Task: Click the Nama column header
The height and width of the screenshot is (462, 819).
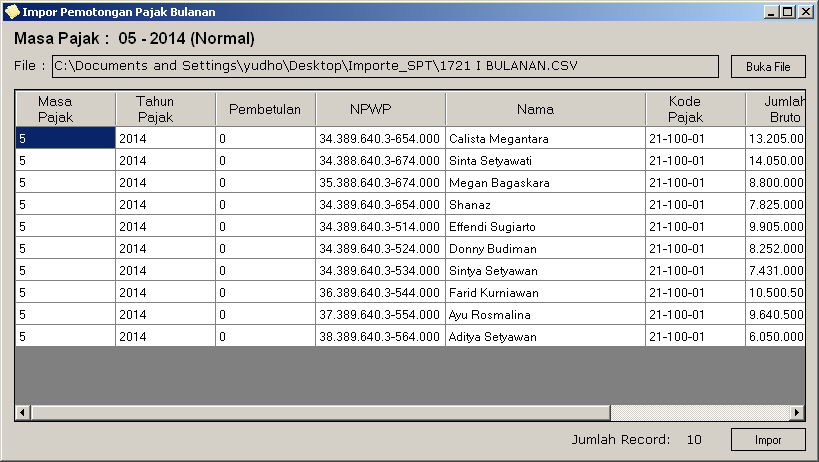Action: tap(545, 109)
